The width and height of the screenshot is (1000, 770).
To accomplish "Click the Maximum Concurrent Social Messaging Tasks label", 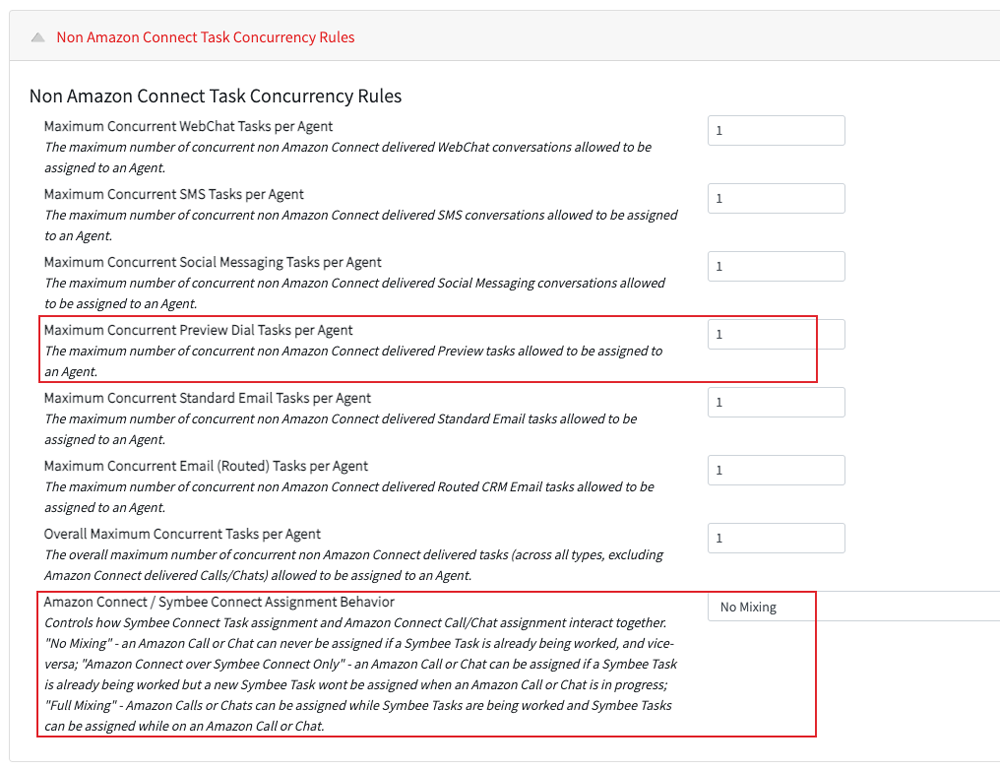I will [x=212, y=262].
